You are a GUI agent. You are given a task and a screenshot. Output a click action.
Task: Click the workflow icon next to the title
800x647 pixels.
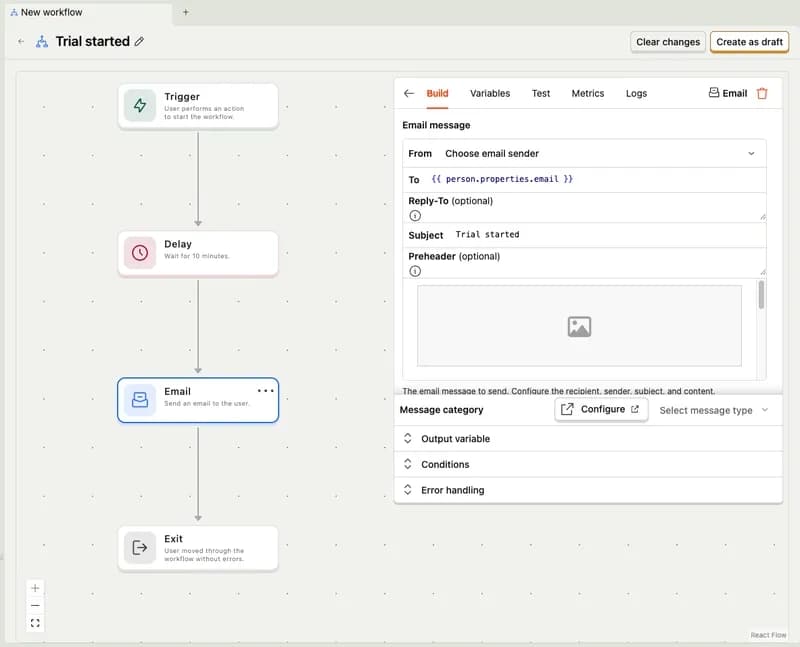(43, 42)
